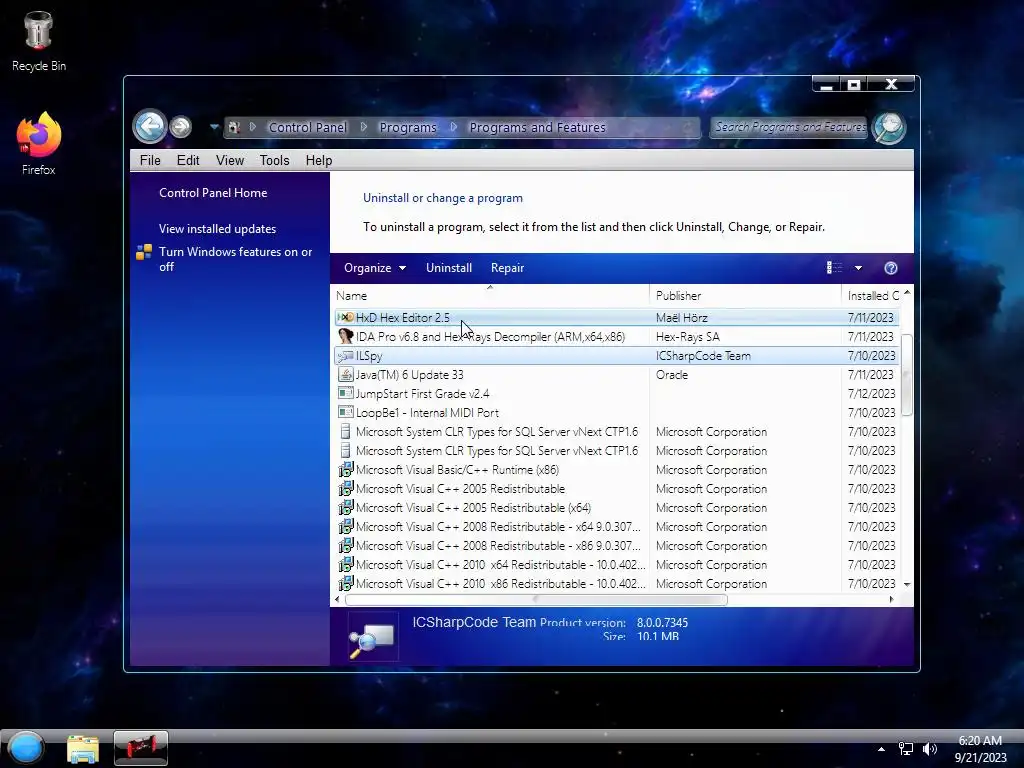Image resolution: width=1024 pixels, height=768 pixels.
Task: Click Visual C++ 2010 x86 Redistributable icon
Action: click(345, 583)
